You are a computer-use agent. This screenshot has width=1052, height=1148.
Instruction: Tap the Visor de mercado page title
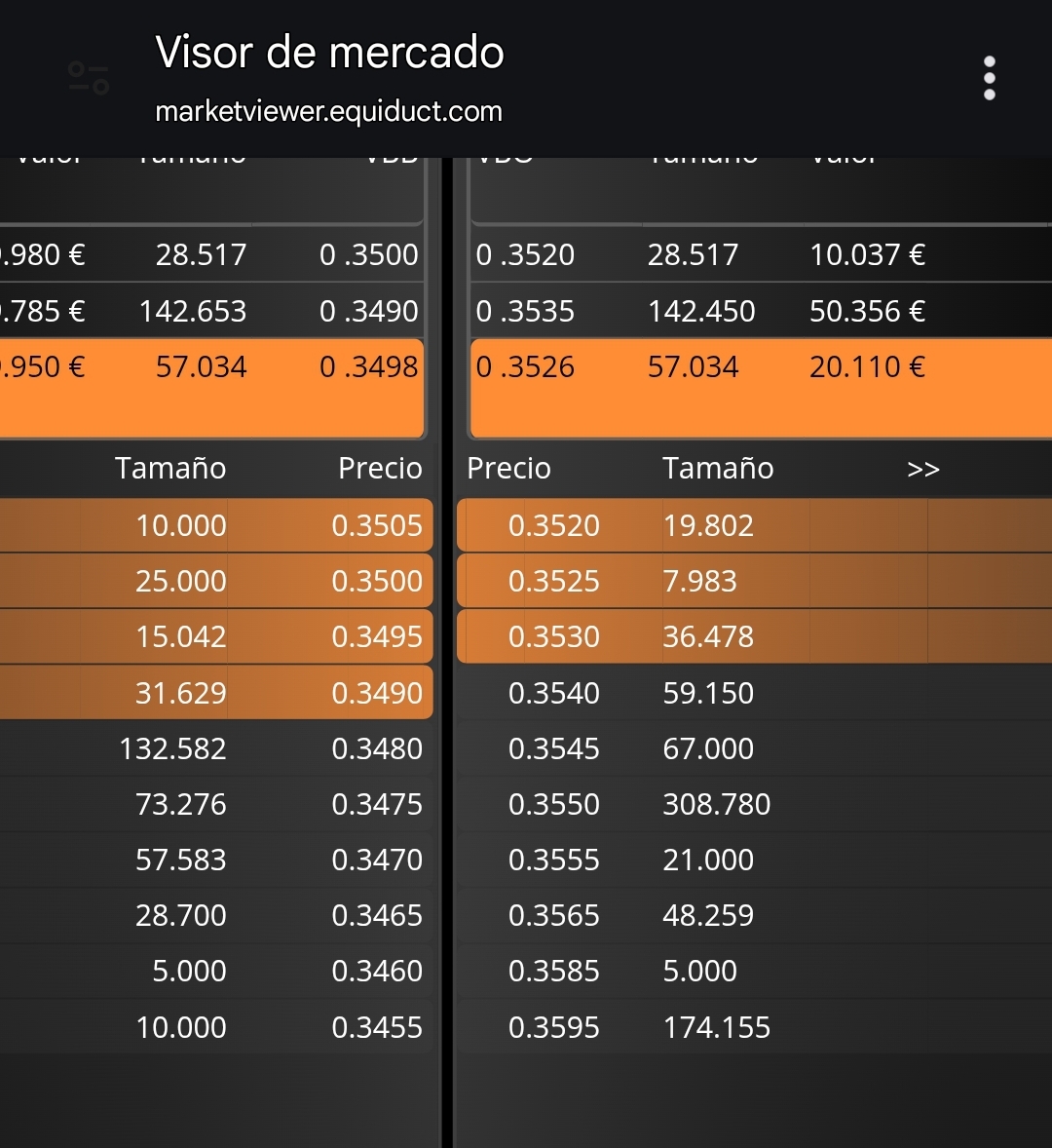(x=329, y=52)
